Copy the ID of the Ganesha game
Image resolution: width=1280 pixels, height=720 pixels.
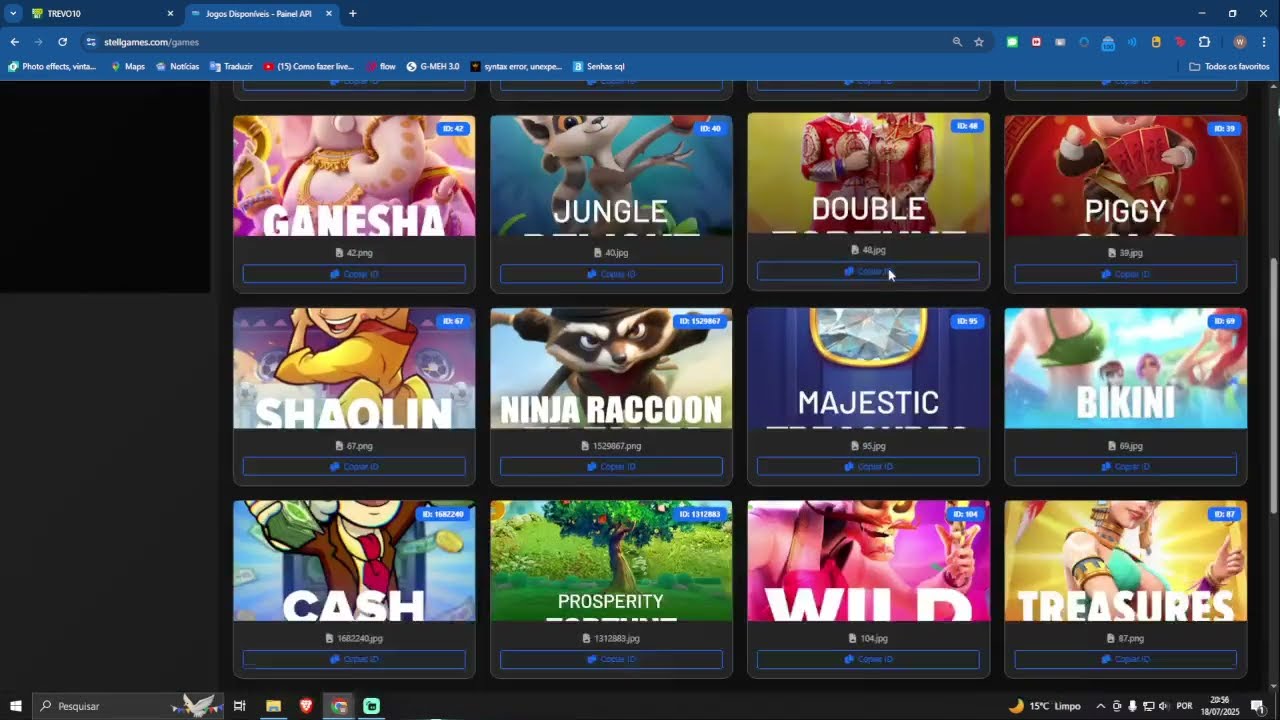[x=354, y=274]
